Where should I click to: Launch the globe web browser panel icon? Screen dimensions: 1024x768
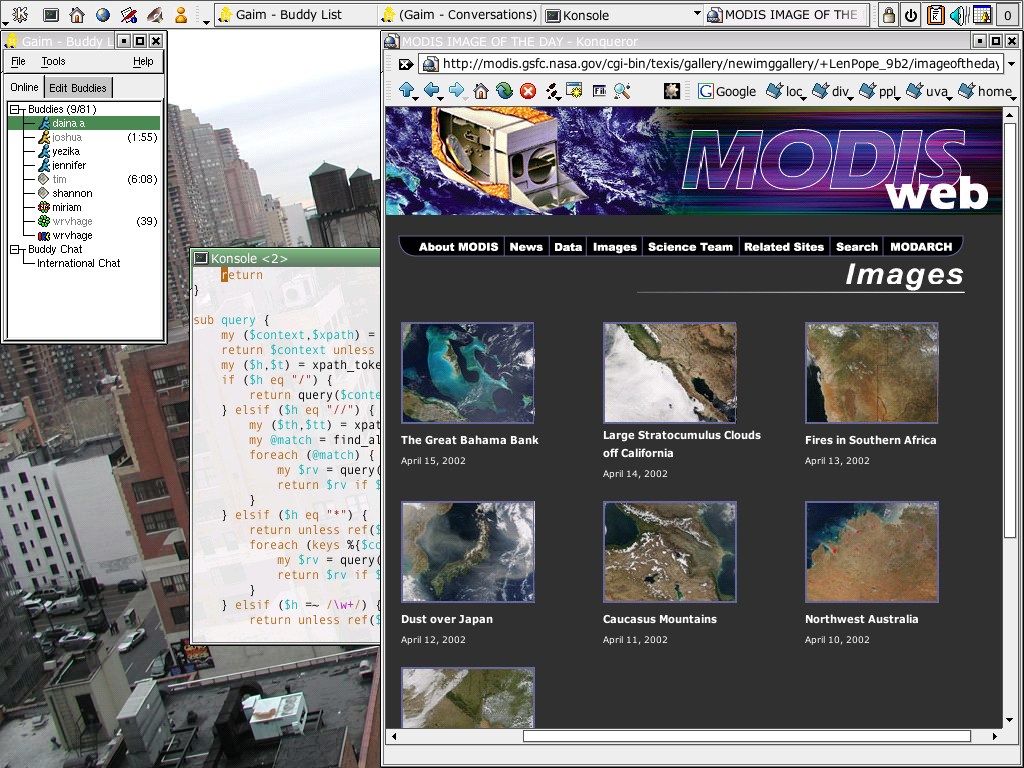(x=103, y=14)
